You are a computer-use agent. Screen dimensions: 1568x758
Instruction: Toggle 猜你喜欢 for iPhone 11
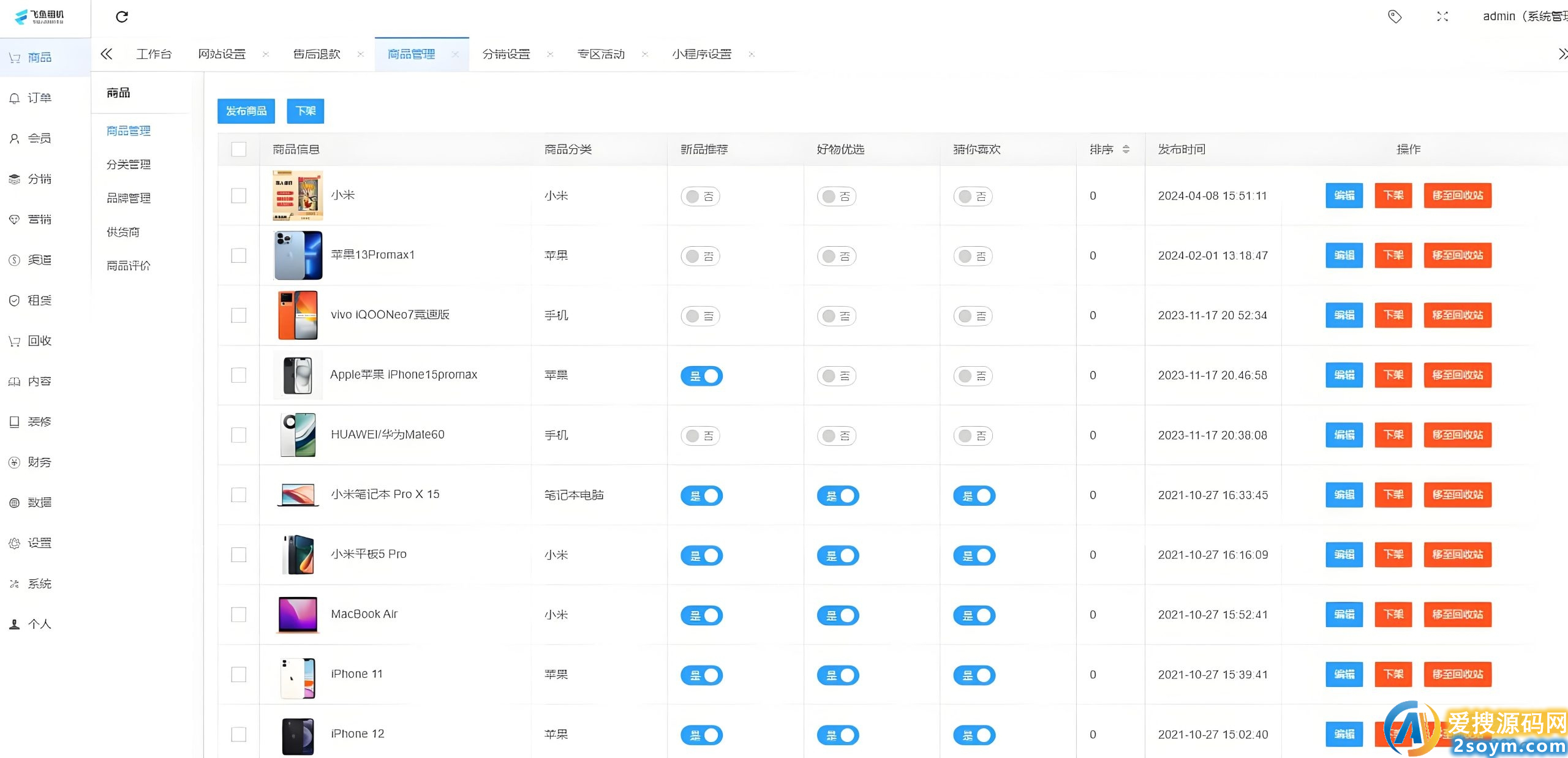click(x=974, y=675)
